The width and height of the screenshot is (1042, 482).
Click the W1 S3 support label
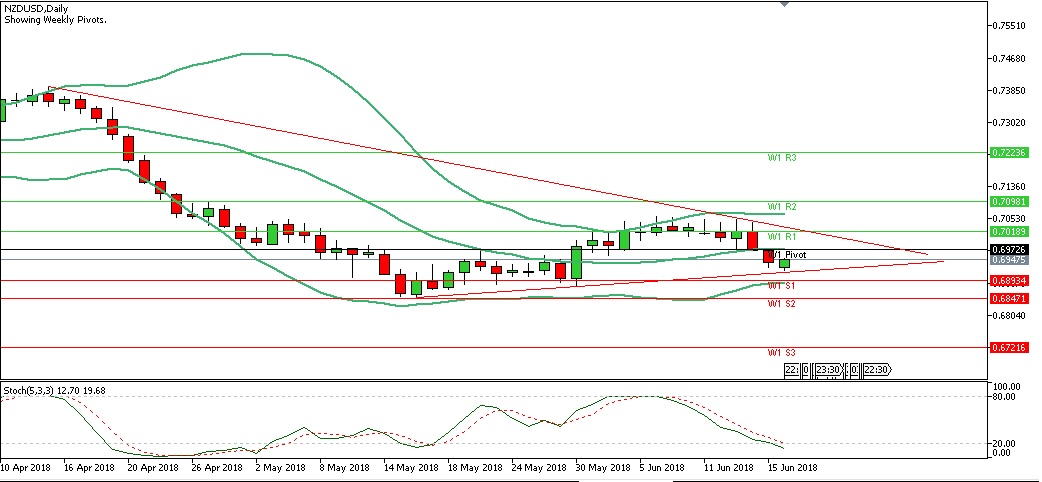(x=781, y=352)
